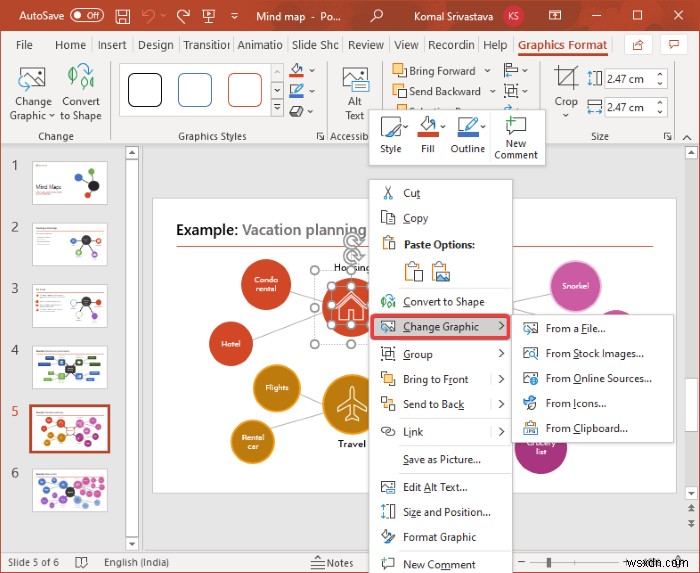
Task: Select the Graphics Format tab
Action: 562,45
